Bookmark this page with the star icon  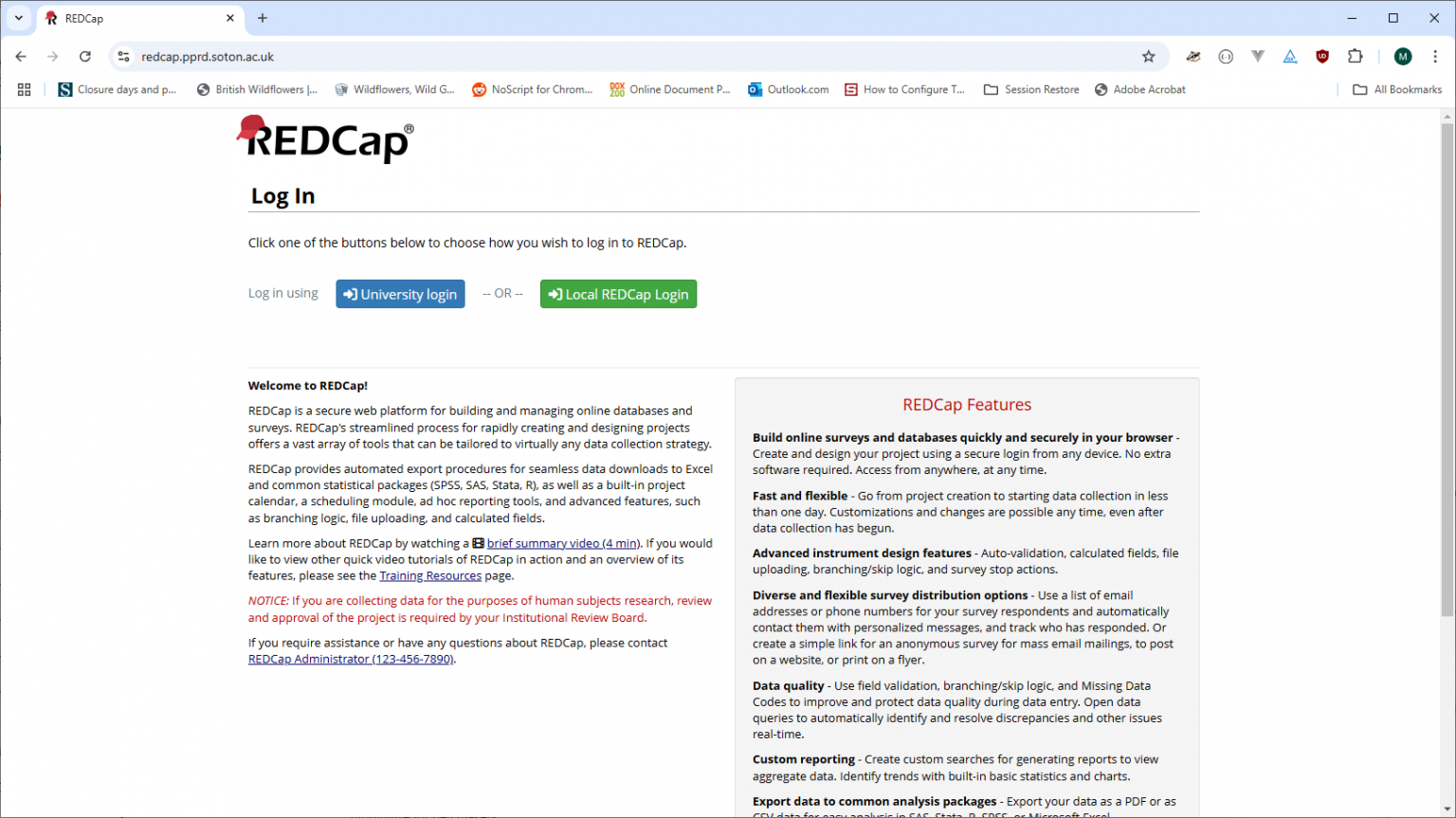[1149, 57]
